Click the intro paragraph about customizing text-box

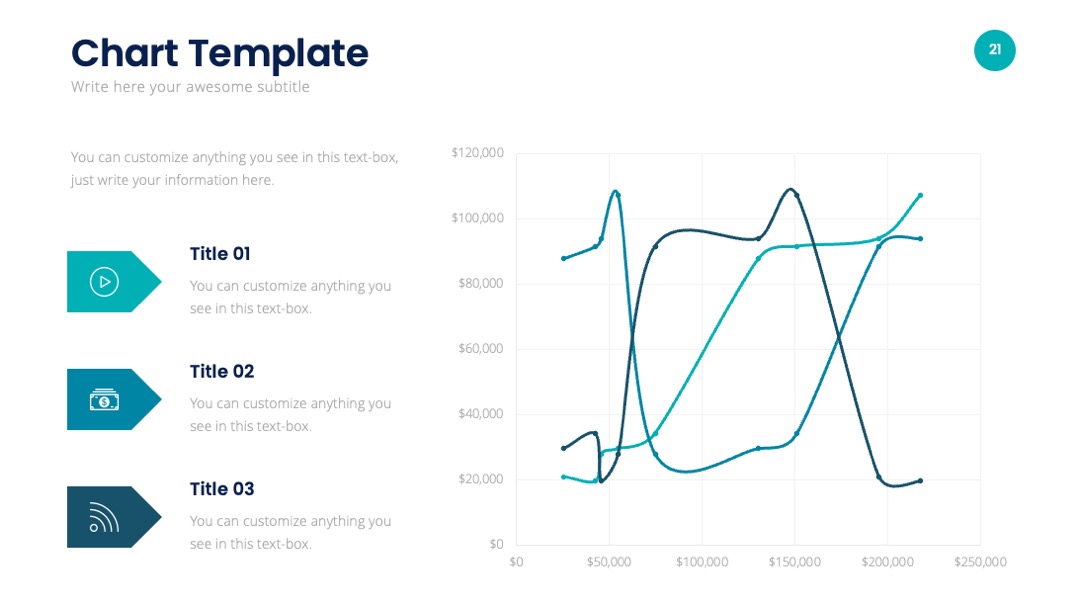pos(234,169)
